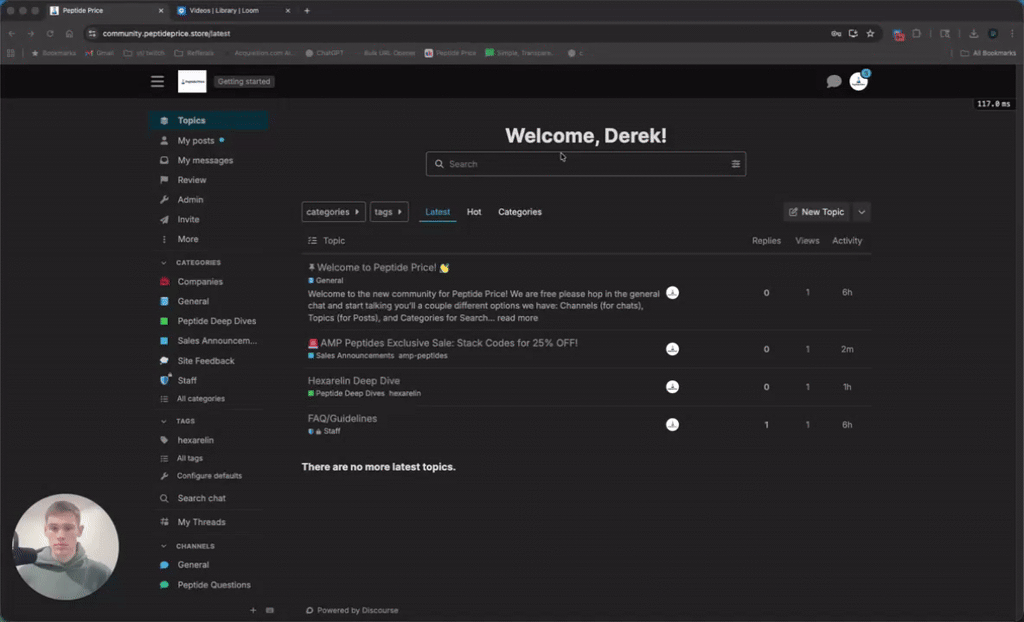
Task: Open the chat bubble icon in header
Action: click(834, 82)
